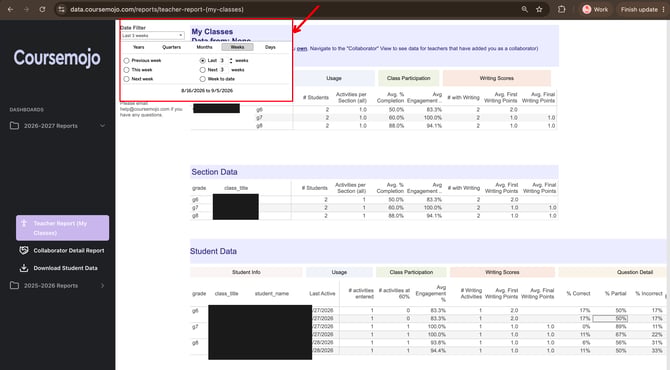
Task: Collapse the 2026-2027 Reports chevron
Action: pos(103,126)
